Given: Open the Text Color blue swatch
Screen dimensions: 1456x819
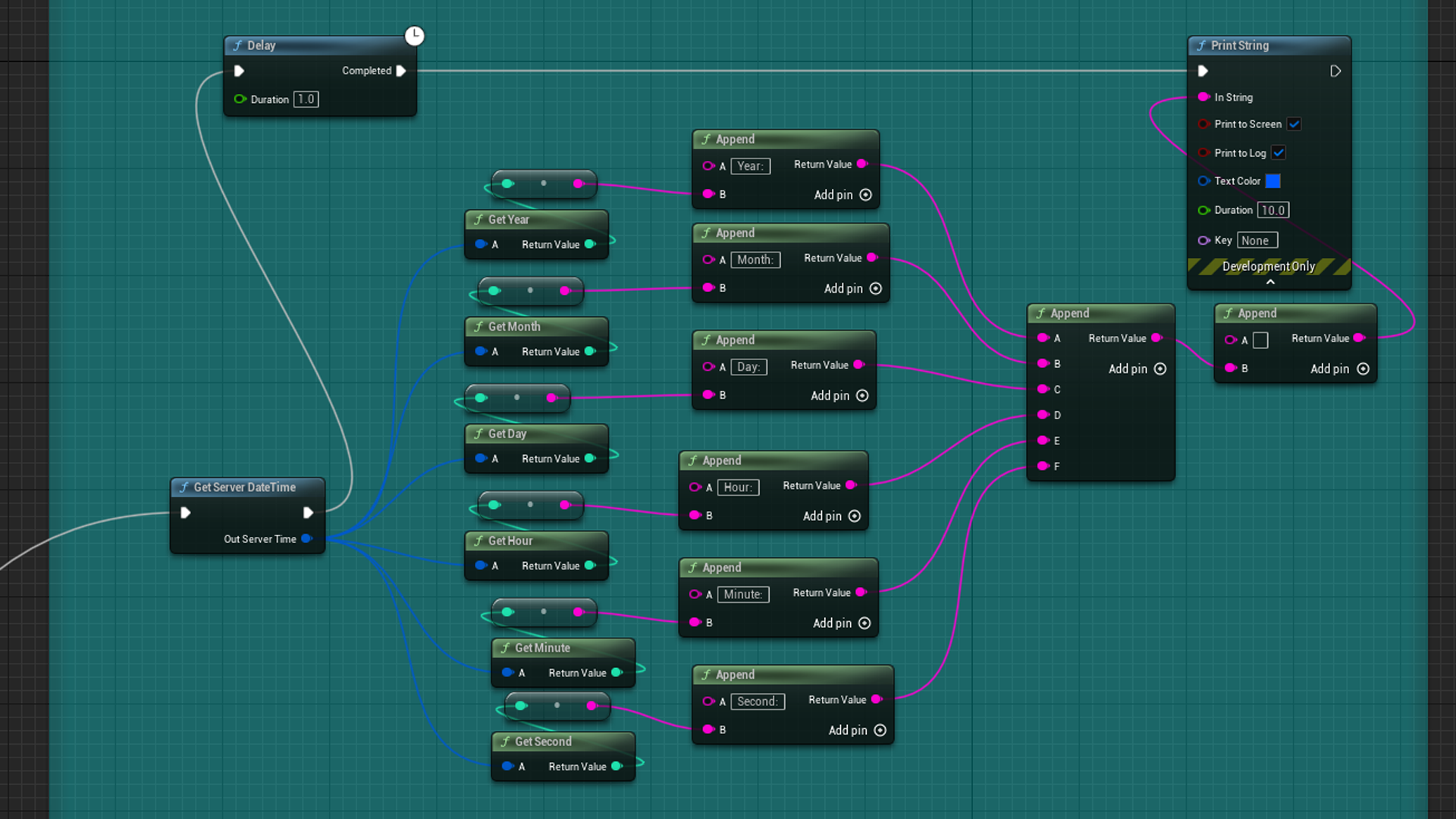Looking at the screenshot, I should 1273,180.
